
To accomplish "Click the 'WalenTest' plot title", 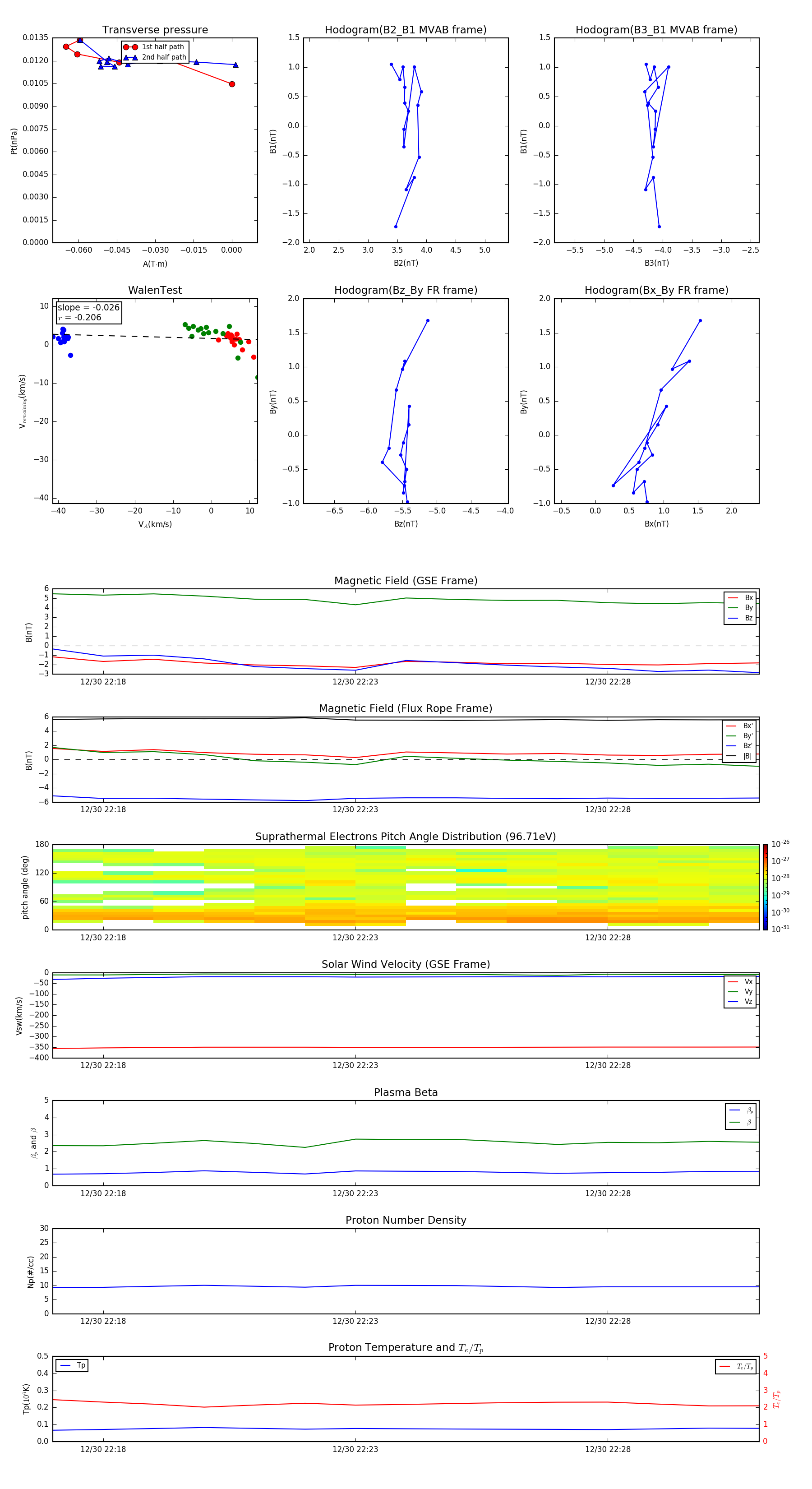I will 155,290.
